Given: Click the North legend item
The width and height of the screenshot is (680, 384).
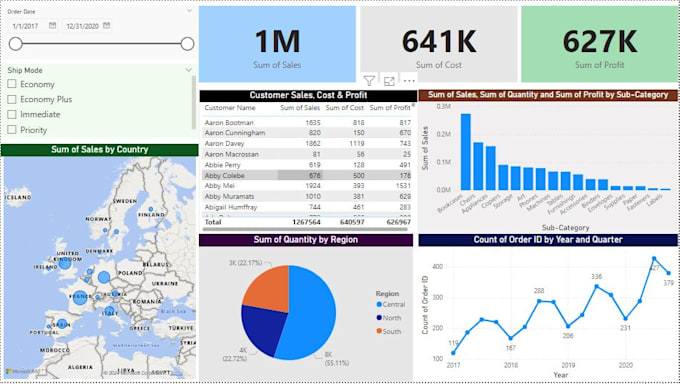Looking at the screenshot, I should [389, 318].
